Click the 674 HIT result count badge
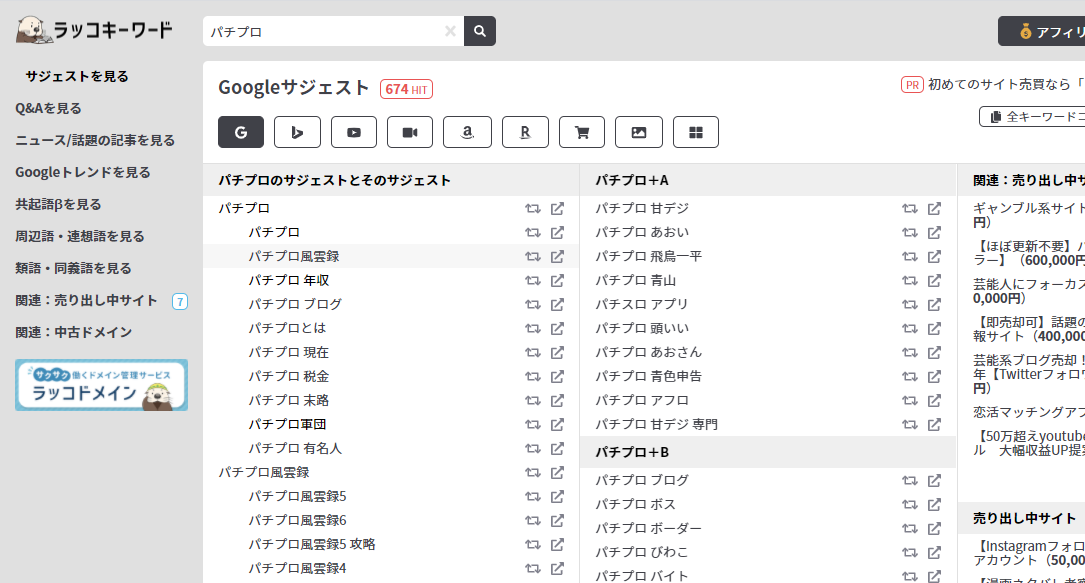1085x583 pixels. 406,89
